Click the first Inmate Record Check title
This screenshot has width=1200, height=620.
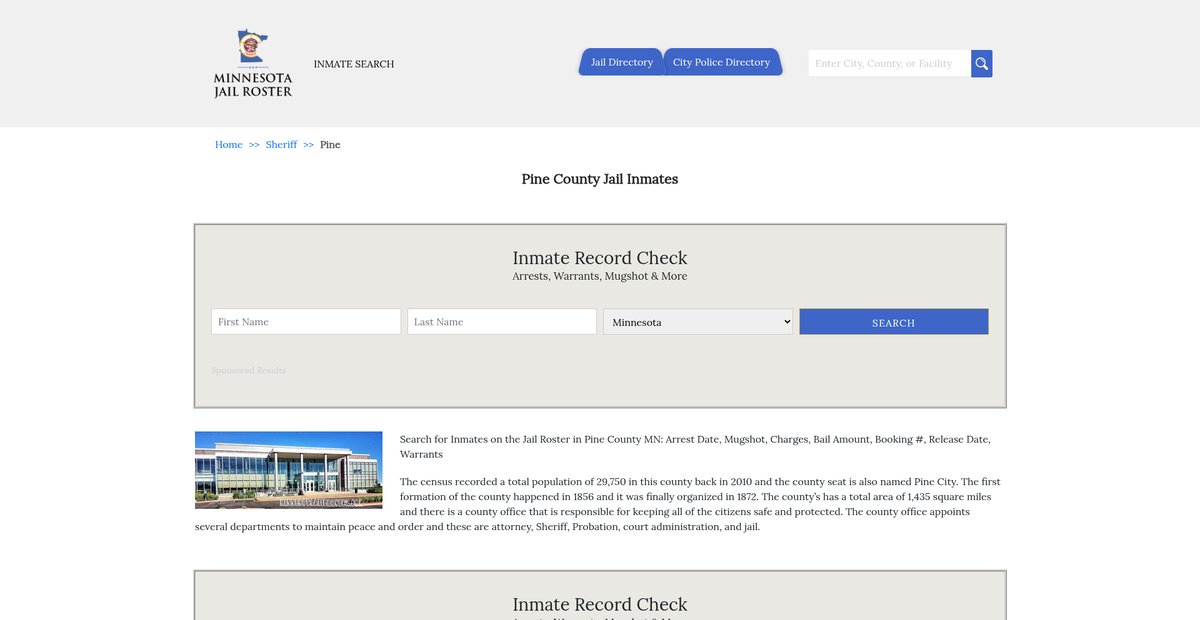pos(600,258)
